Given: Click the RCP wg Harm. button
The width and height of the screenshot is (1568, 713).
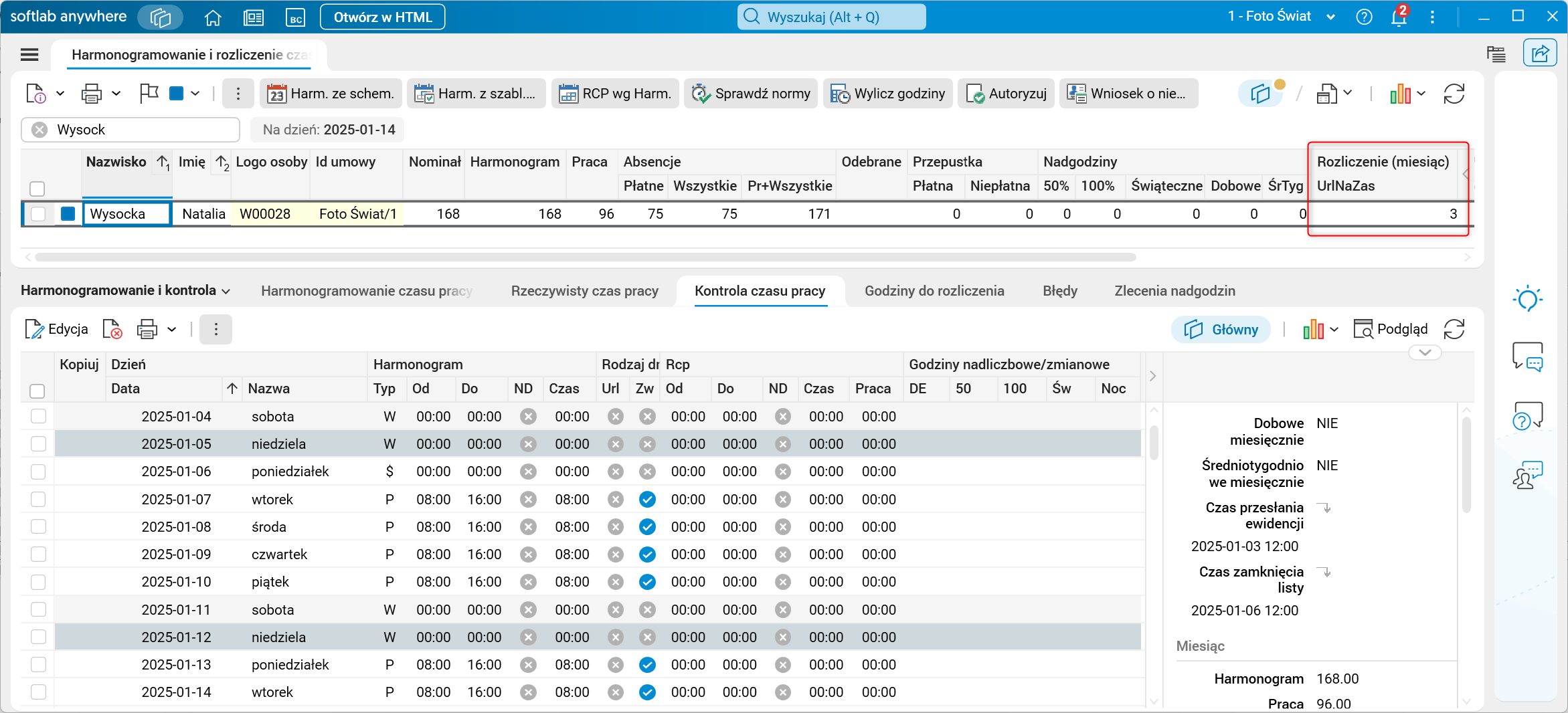Looking at the screenshot, I should click(616, 94).
